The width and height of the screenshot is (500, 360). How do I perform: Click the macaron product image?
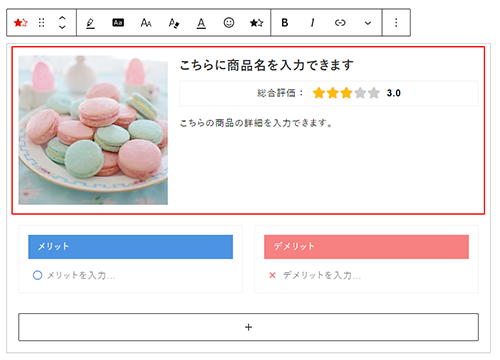(x=93, y=130)
